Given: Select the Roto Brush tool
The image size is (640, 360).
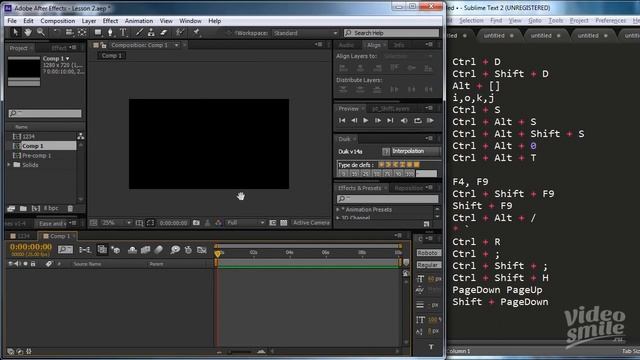Looking at the screenshot, I should point(180,33).
